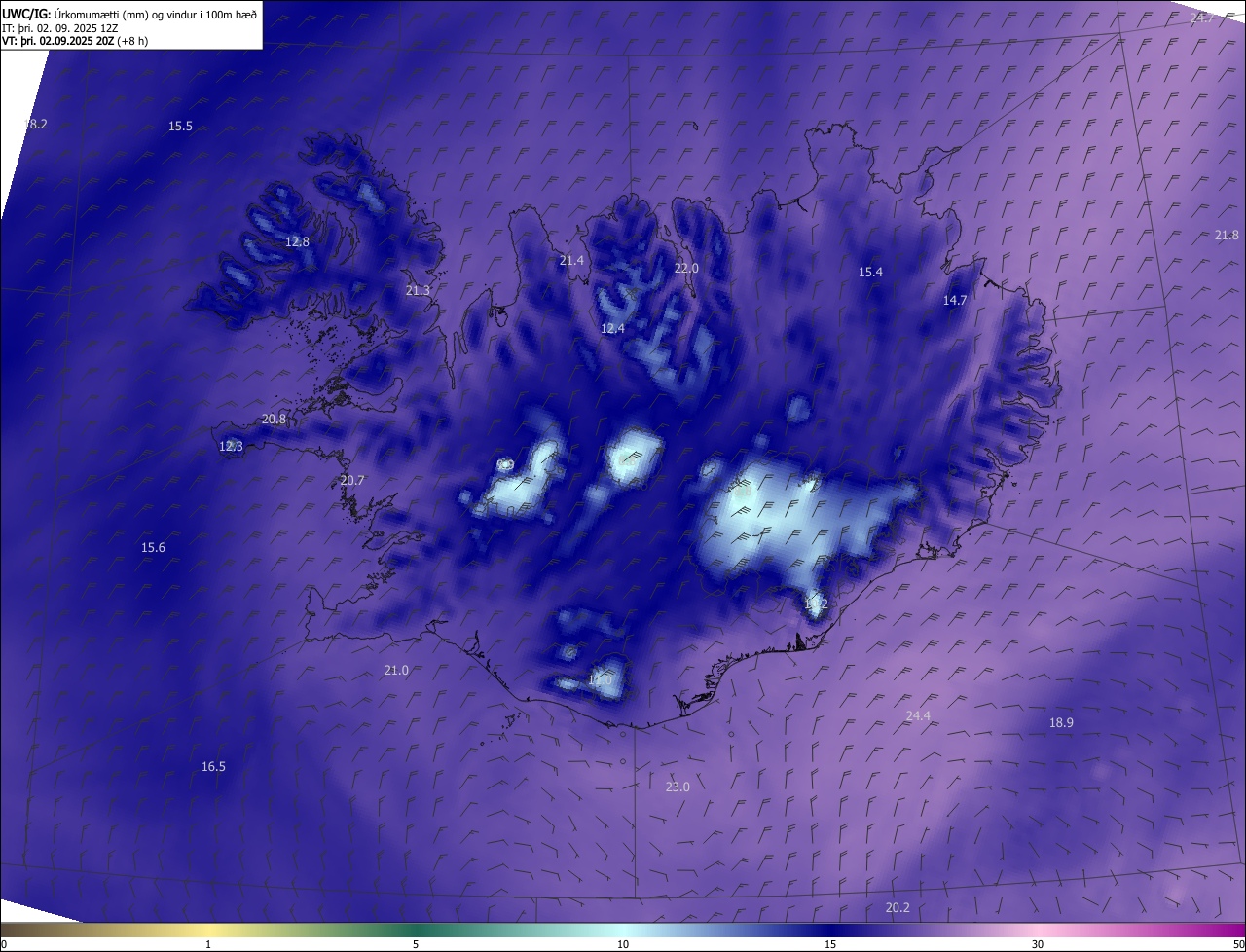This screenshot has width=1246, height=952.
Task: Click the color scale tick labeled 50
Action: (x=1238, y=944)
